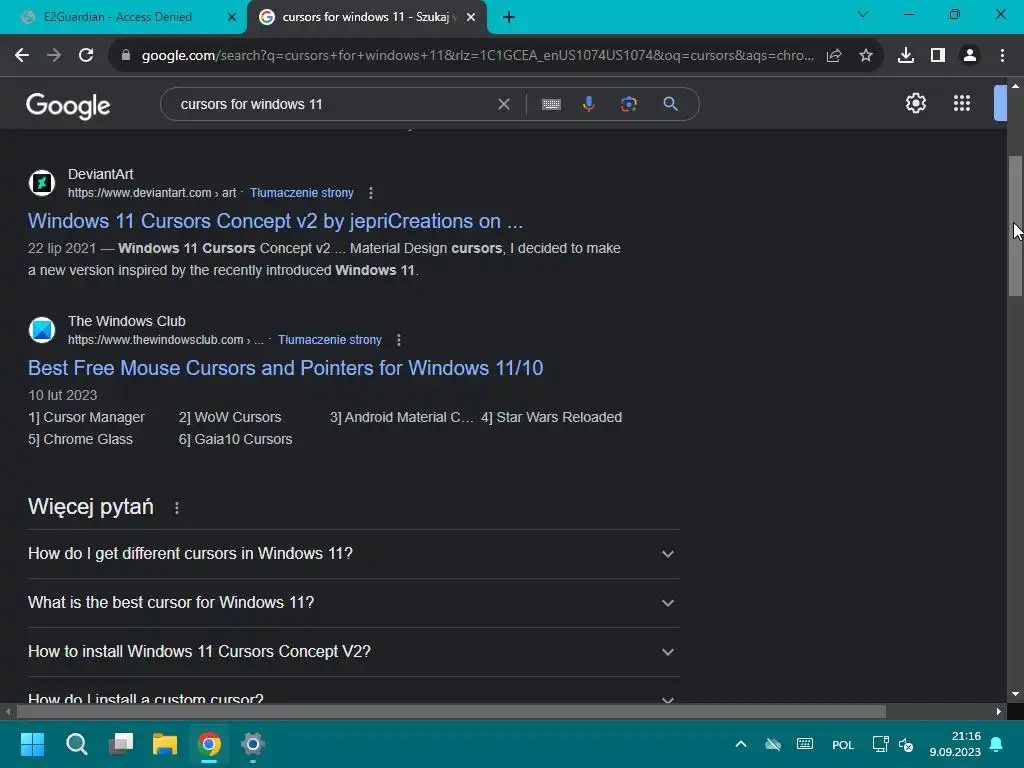Go back to the previous page

pos(22,56)
